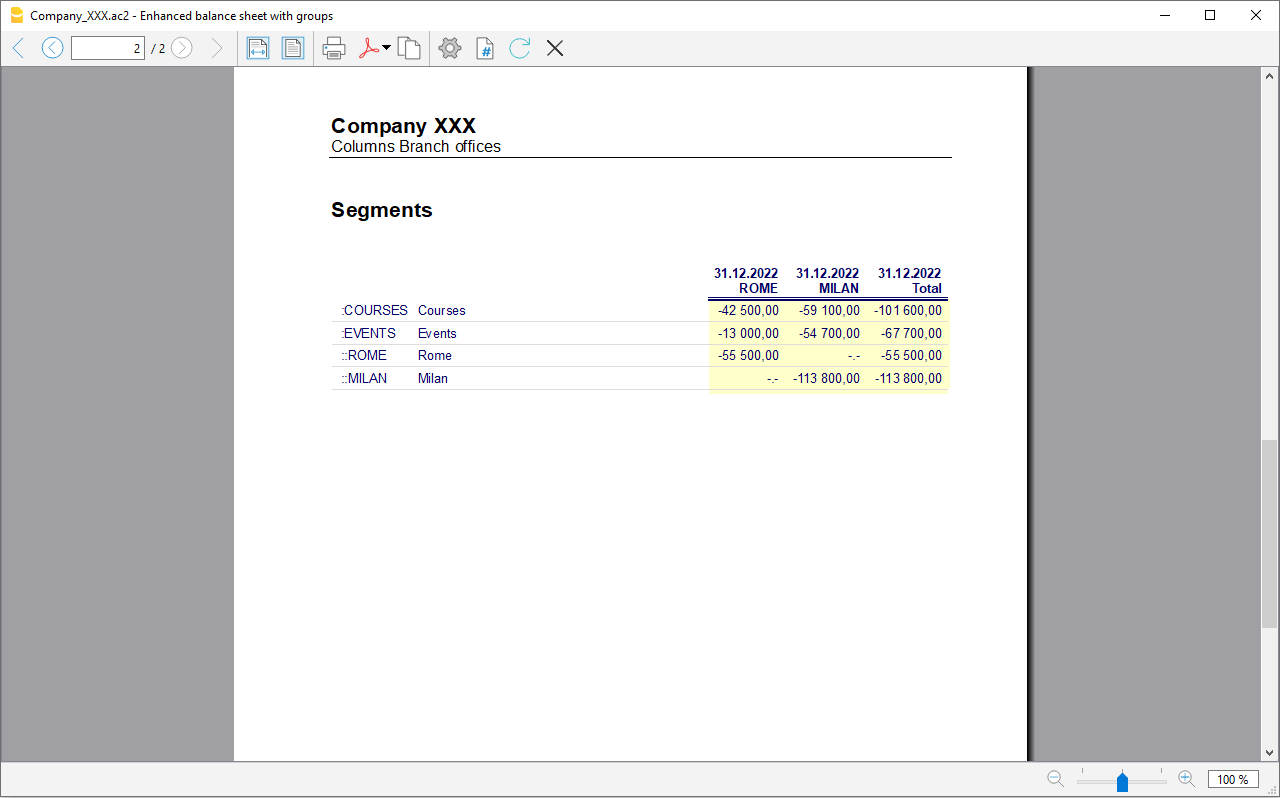Click the next page circle arrow

pos(181,48)
